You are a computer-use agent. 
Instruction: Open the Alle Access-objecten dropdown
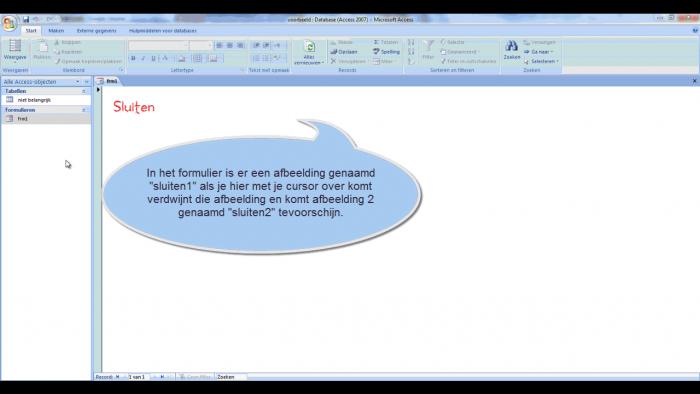click(77, 82)
